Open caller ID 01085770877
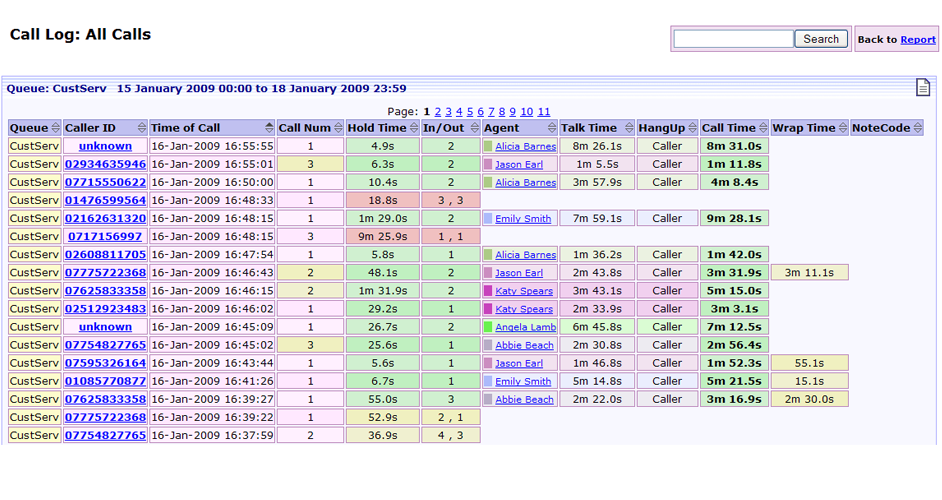This screenshot has width=942, height=500. pos(105,381)
